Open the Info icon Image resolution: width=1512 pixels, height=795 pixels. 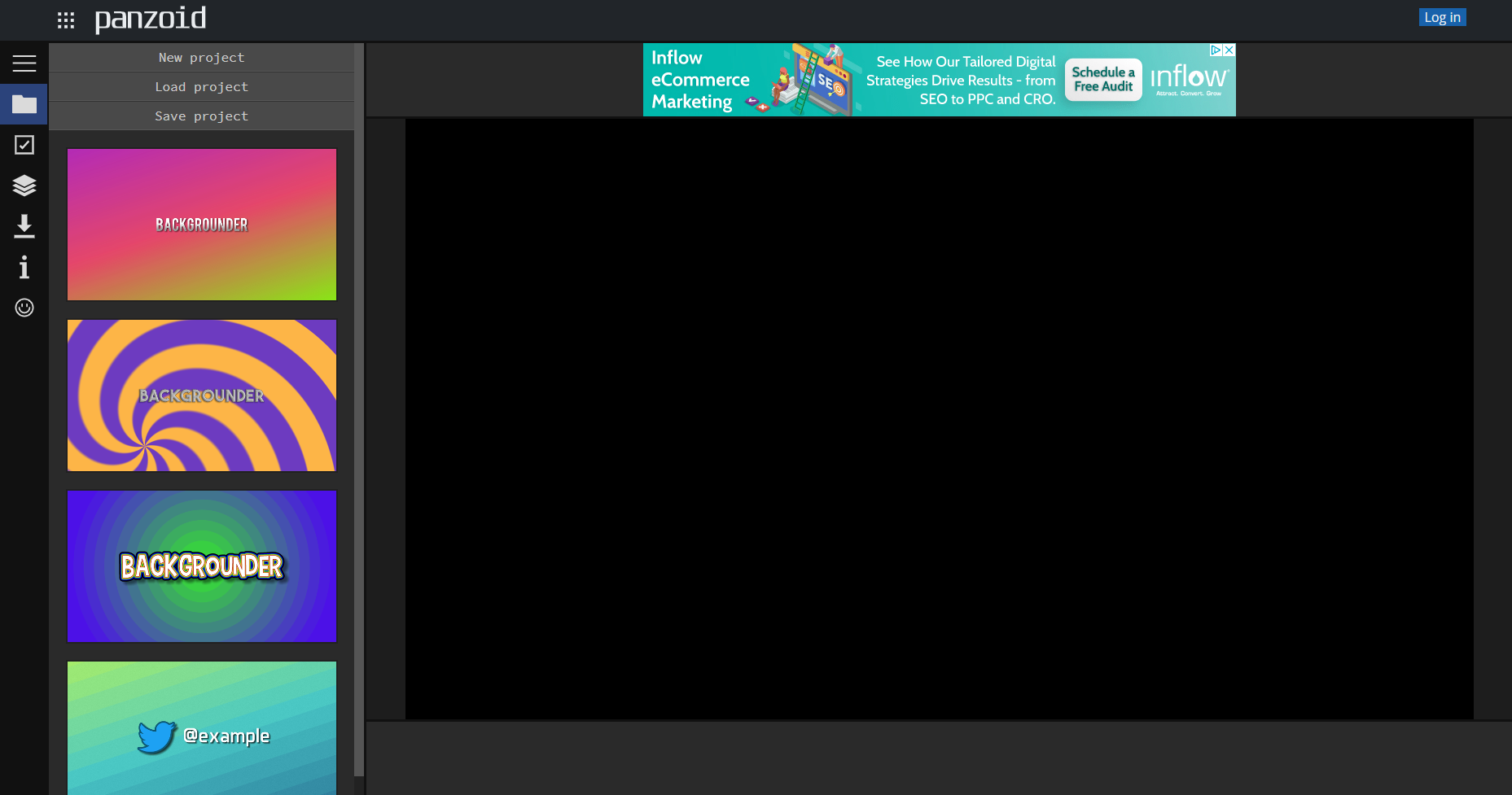pyautogui.click(x=24, y=267)
